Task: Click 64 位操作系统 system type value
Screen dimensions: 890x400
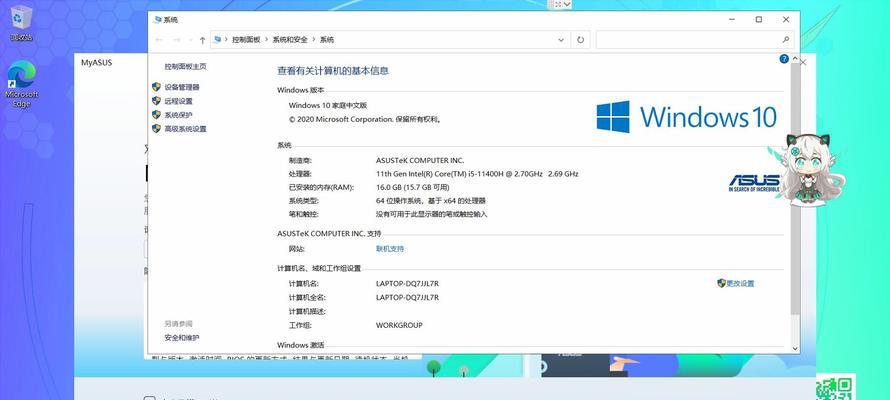Action: point(430,201)
